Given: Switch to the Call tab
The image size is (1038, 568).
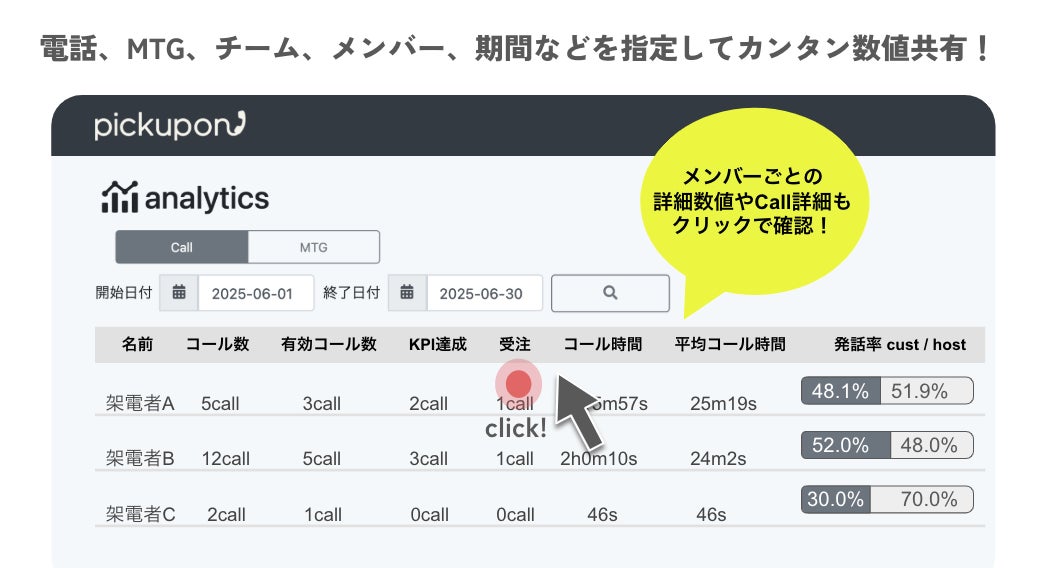Looking at the screenshot, I should pos(182,247).
